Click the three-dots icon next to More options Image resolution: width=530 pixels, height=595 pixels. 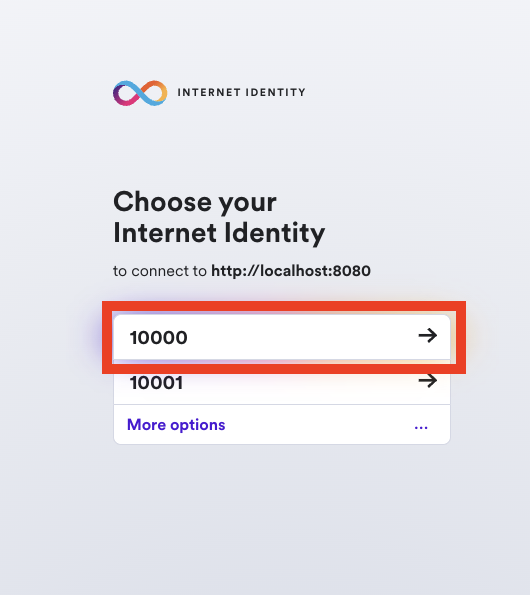(421, 427)
